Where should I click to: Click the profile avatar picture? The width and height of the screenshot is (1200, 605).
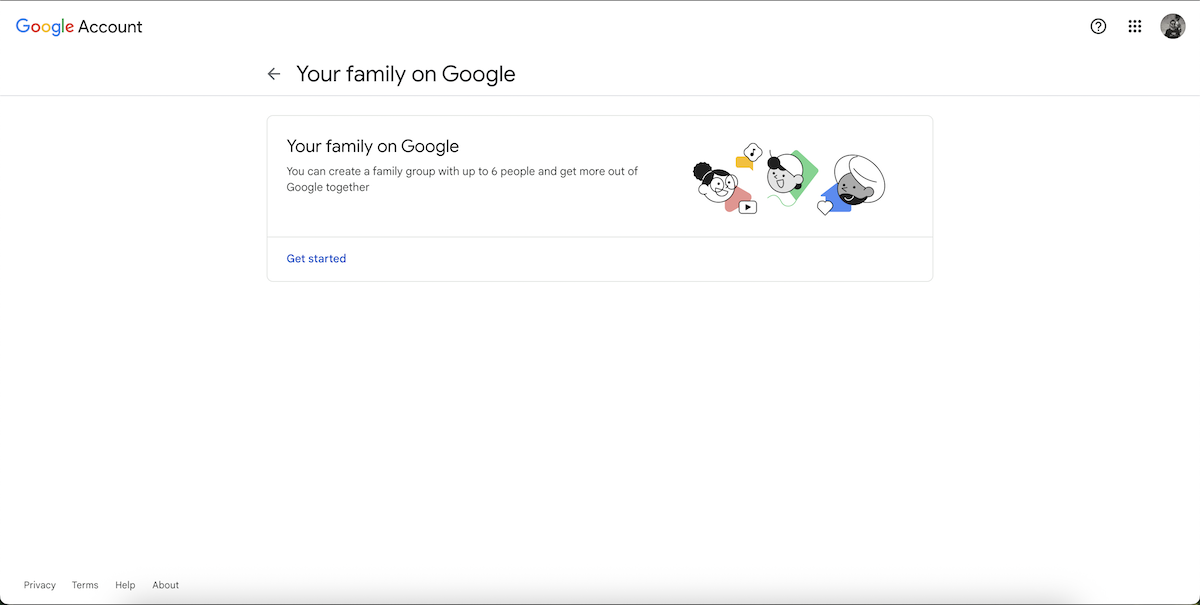point(1172,27)
